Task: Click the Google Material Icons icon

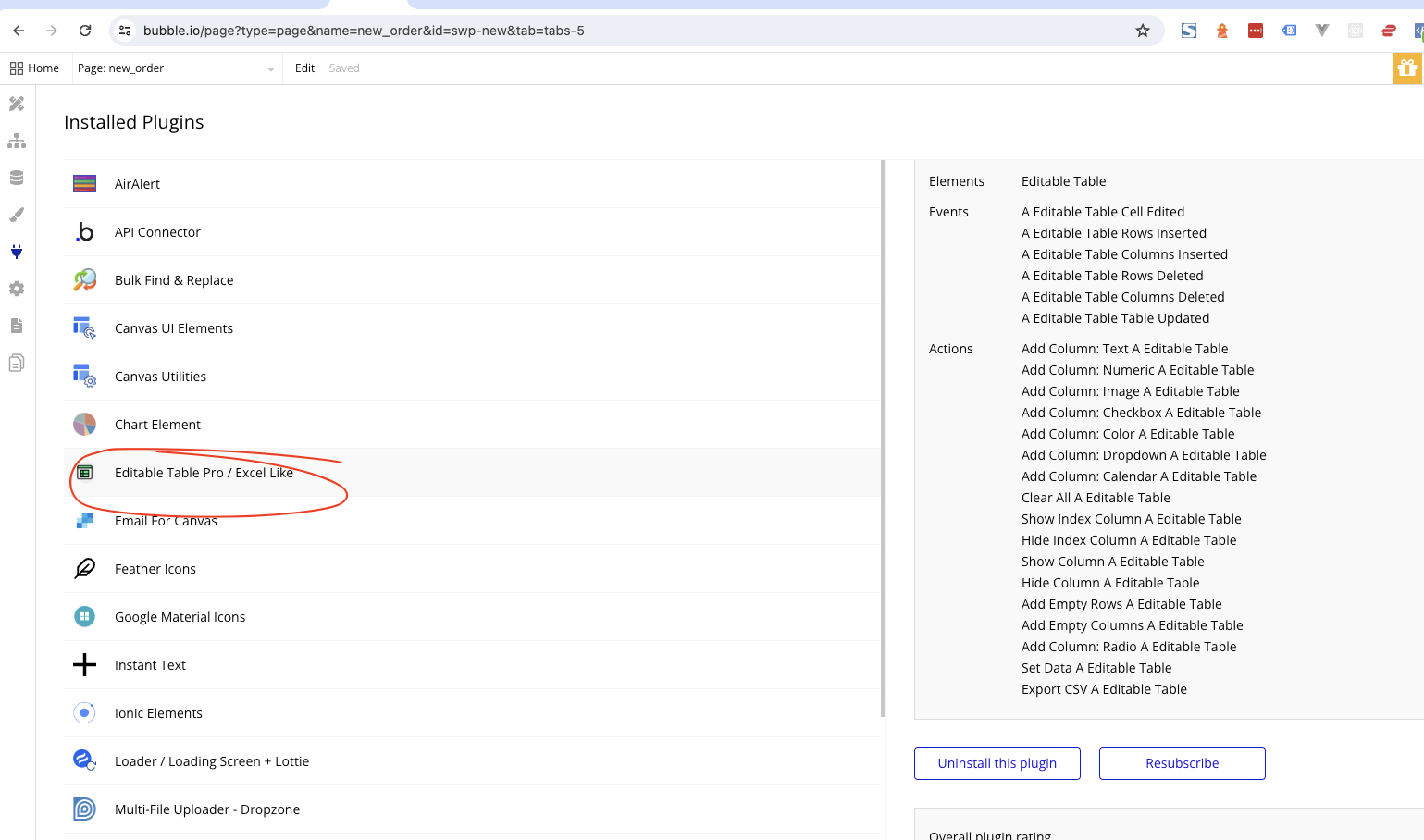Action: (x=84, y=617)
